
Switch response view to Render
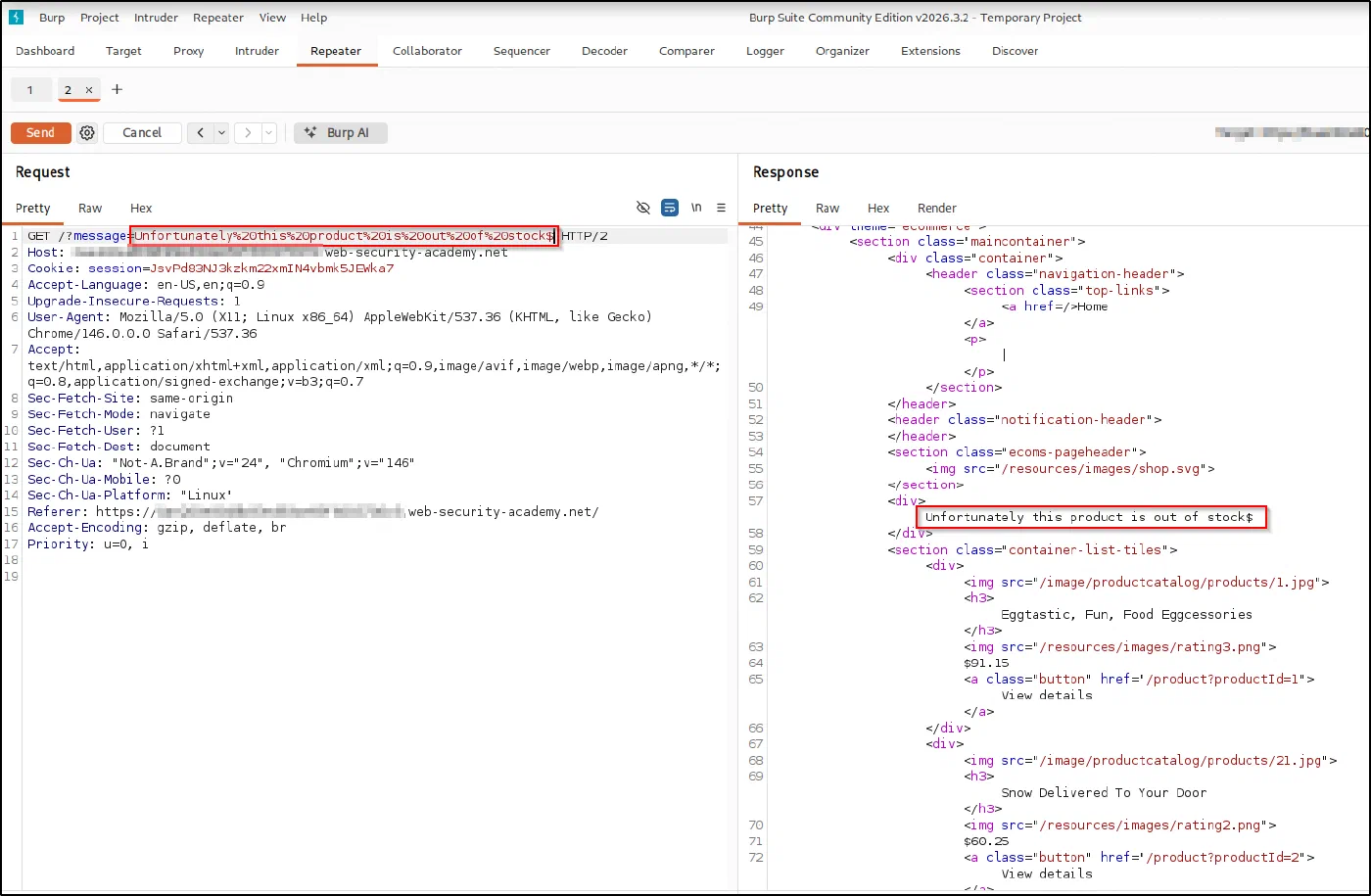click(x=937, y=208)
